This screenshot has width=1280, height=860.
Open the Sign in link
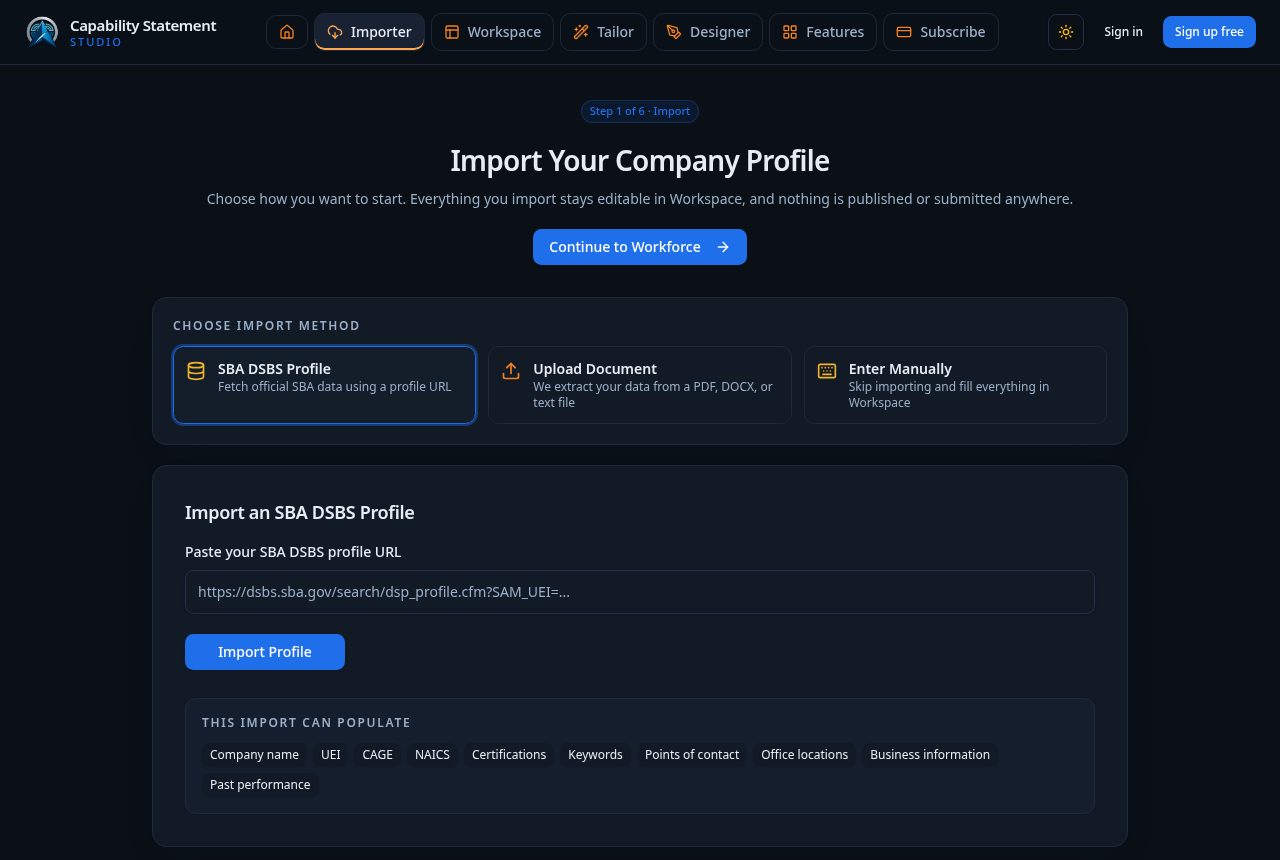coord(1123,32)
